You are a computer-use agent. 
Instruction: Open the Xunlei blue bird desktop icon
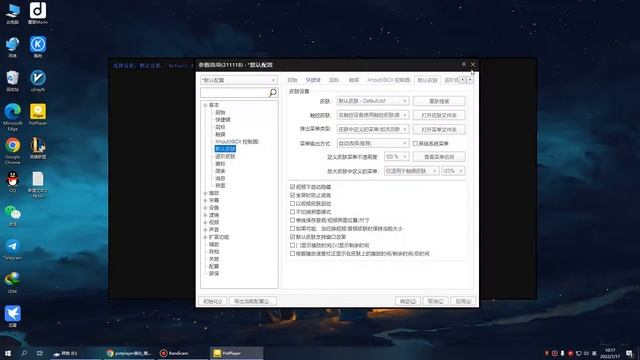coord(13,316)
